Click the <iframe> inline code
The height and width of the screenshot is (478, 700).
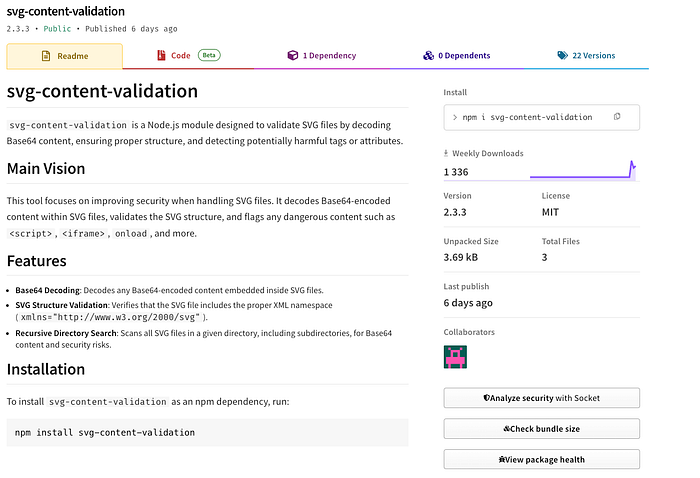coord(83,233)
